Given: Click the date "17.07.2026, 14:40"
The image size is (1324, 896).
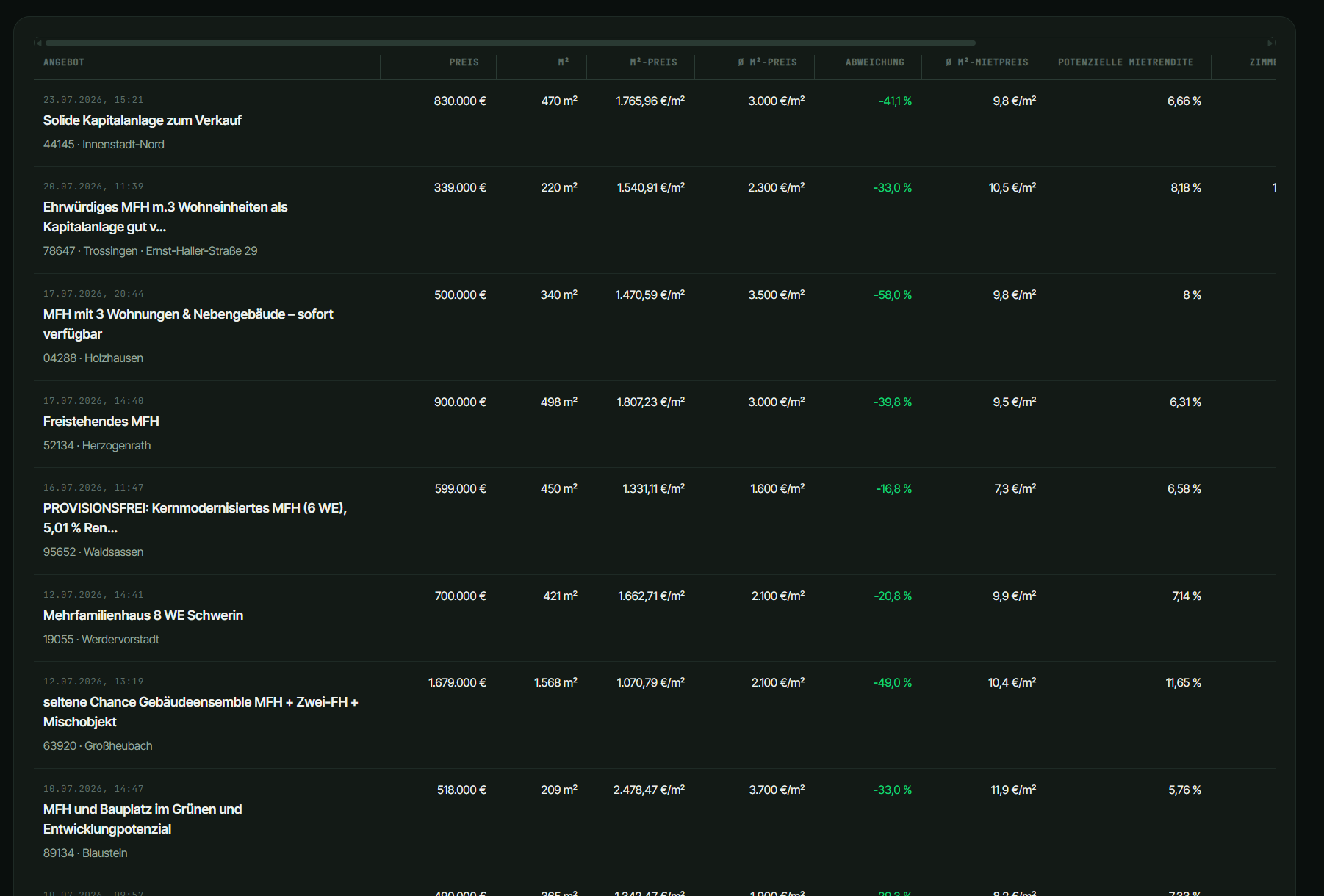Looking at the screenshot, I should (x=93, y=401).
